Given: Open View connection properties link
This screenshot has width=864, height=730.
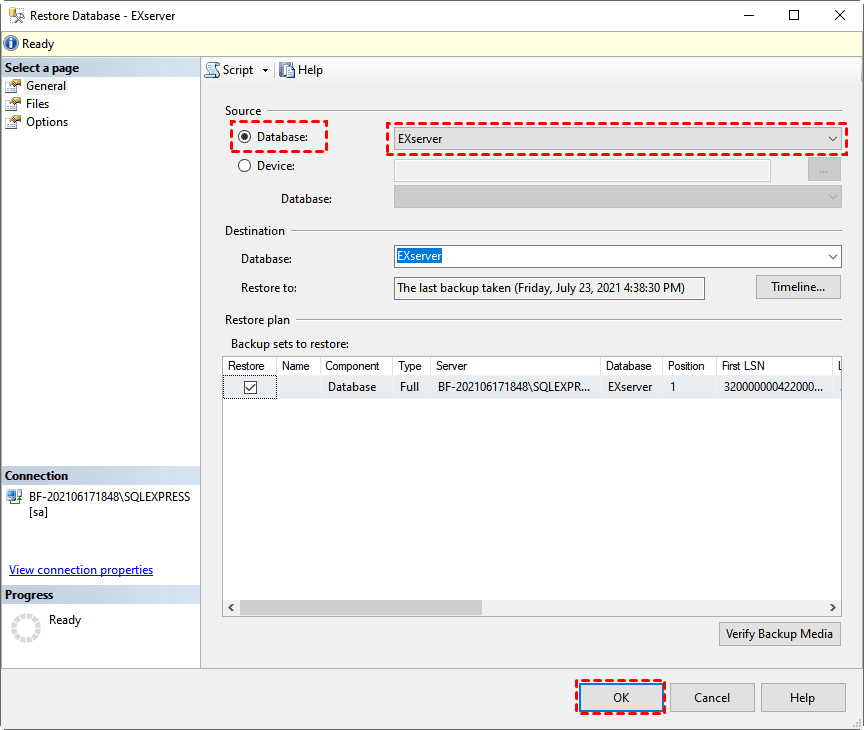Looking at the screenshot, I should tap(80, 569).
